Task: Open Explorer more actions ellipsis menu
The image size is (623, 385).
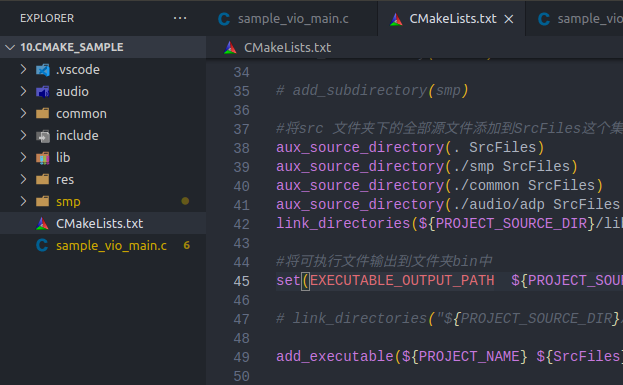Action: [x=180, y=18]
